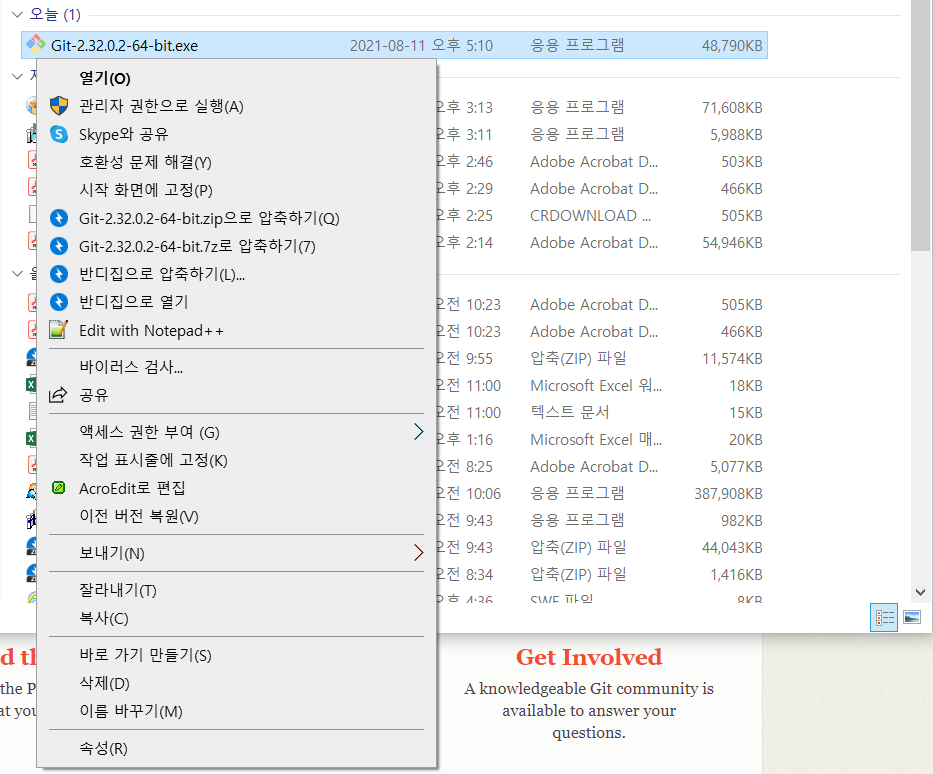Select 호환성 문제 해결(Y)
The height and width of the screenshot is (774, 933).
[x=236, y=162]
